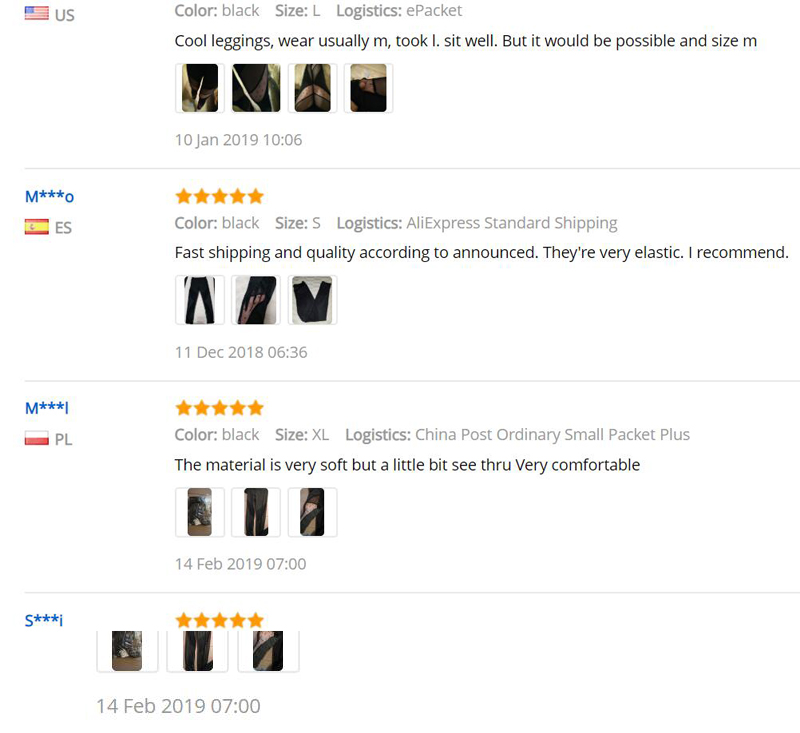
Task: Click the star rating beside S***i
Action: click(219, 620)
